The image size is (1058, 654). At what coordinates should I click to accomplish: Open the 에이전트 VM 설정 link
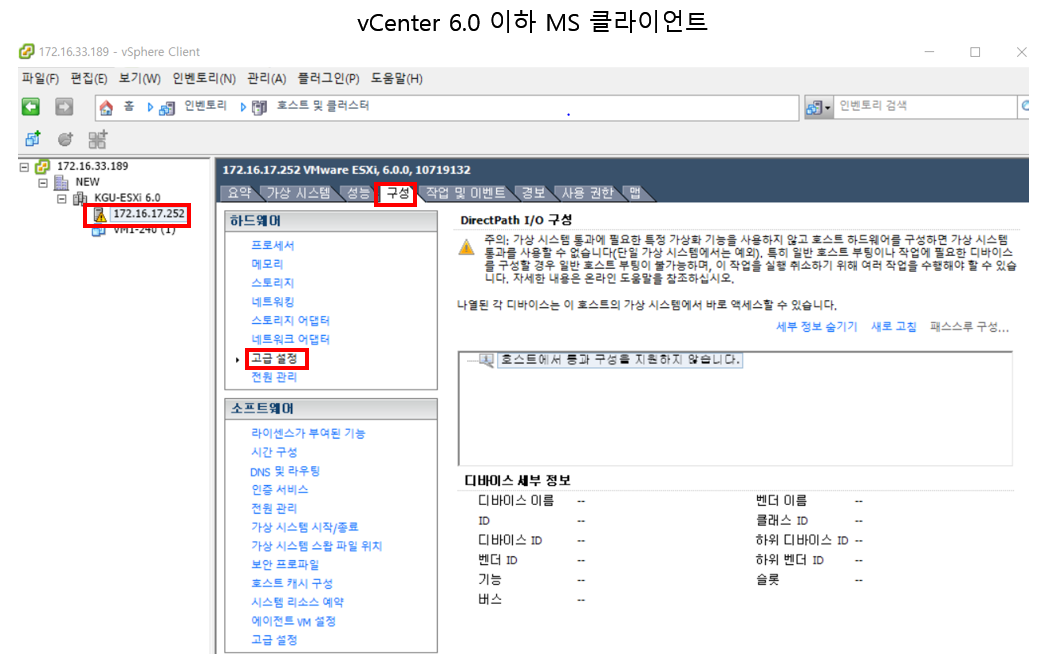point(294,622)
